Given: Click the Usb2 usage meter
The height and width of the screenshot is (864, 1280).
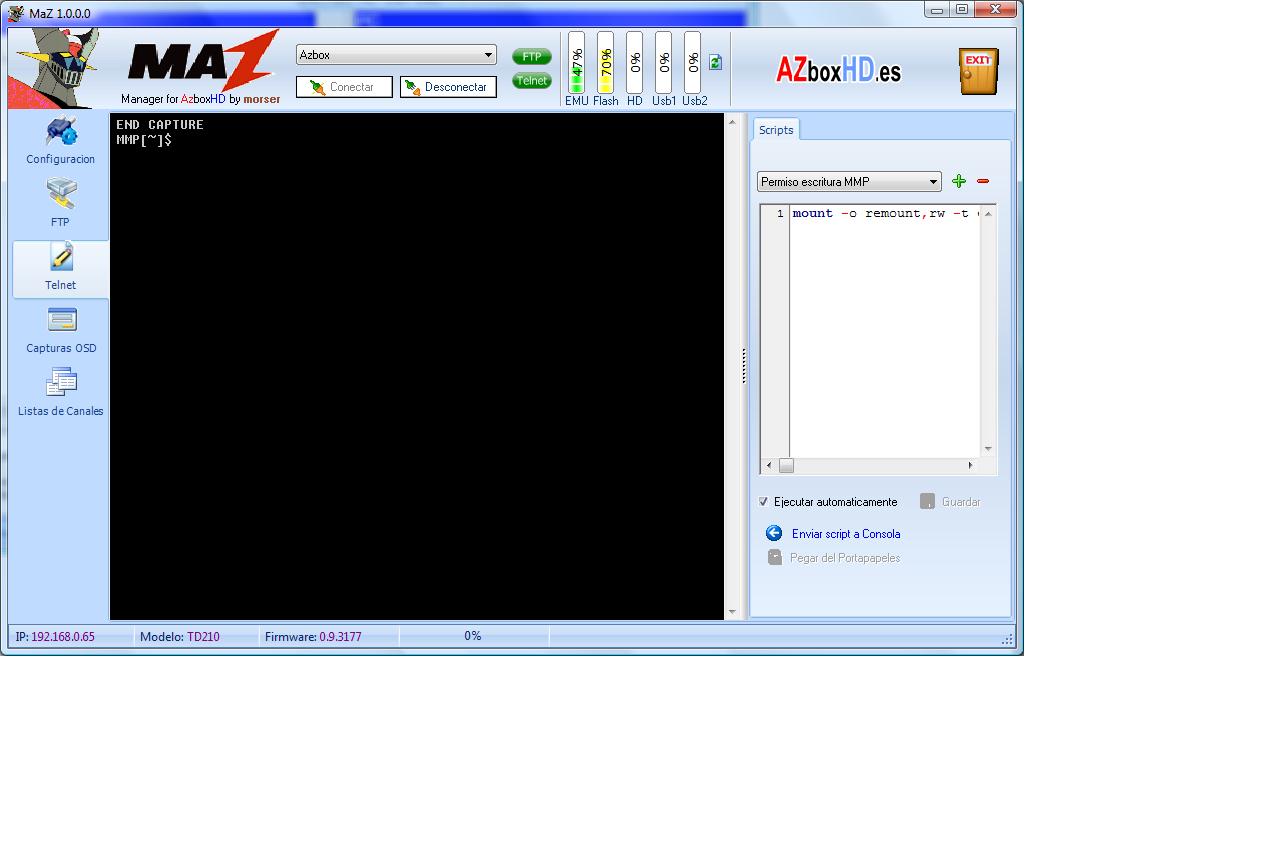Looking at the screenshot, I should 692,63.
